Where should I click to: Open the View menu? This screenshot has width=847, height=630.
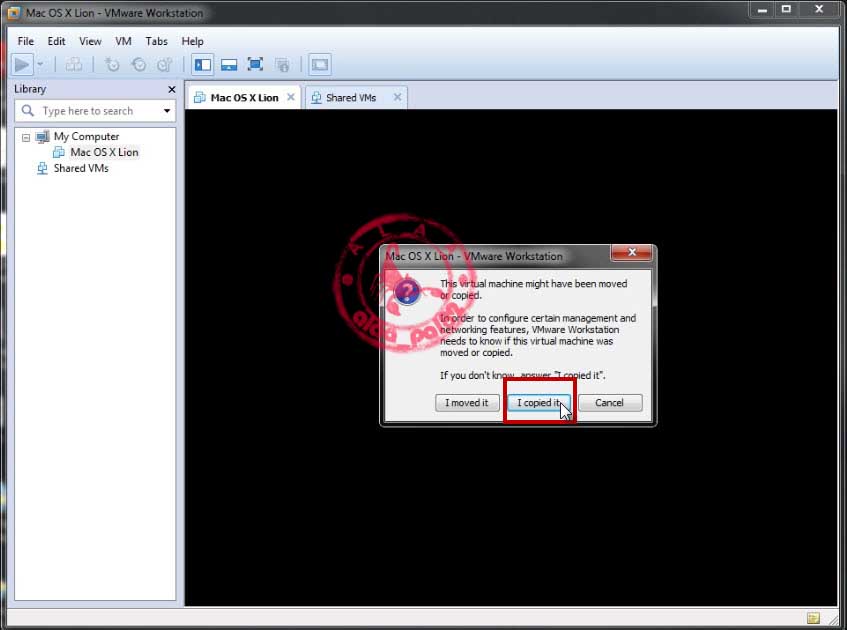(x=90, y=41)
